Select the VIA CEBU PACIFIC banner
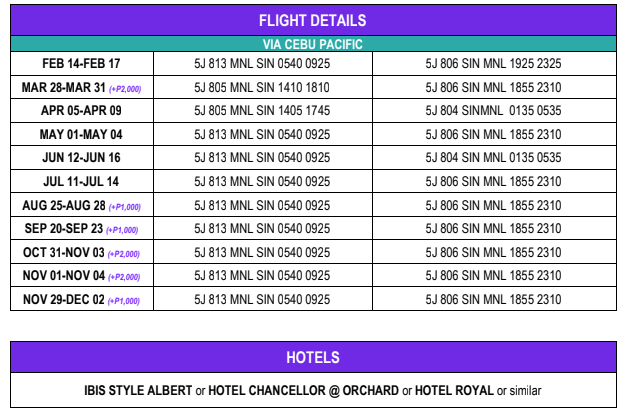Image resolution: width=625 pixels, height=420 pixels. (x=312, y=44)
